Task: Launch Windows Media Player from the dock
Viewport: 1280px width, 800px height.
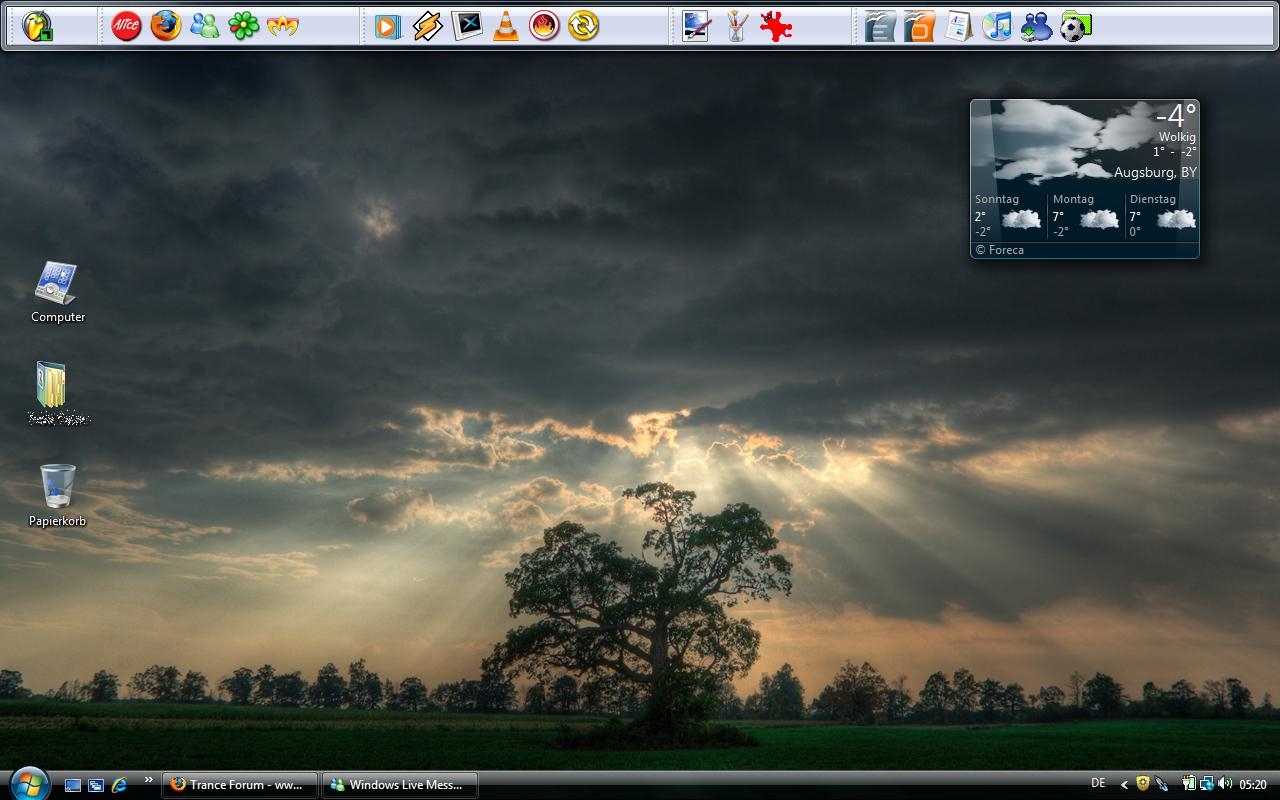Action: pos(388,26)
